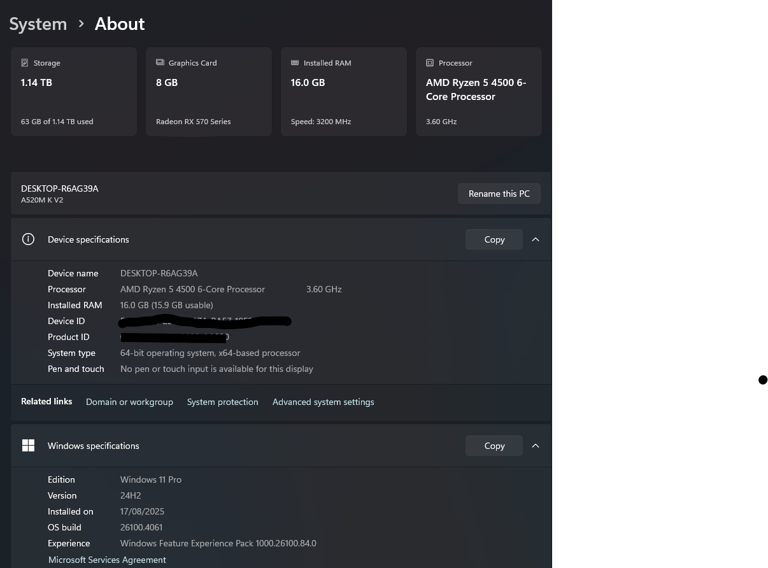Copy the Windows specifications
Viewport: 768px width, 568px height.
pos(494,446)
